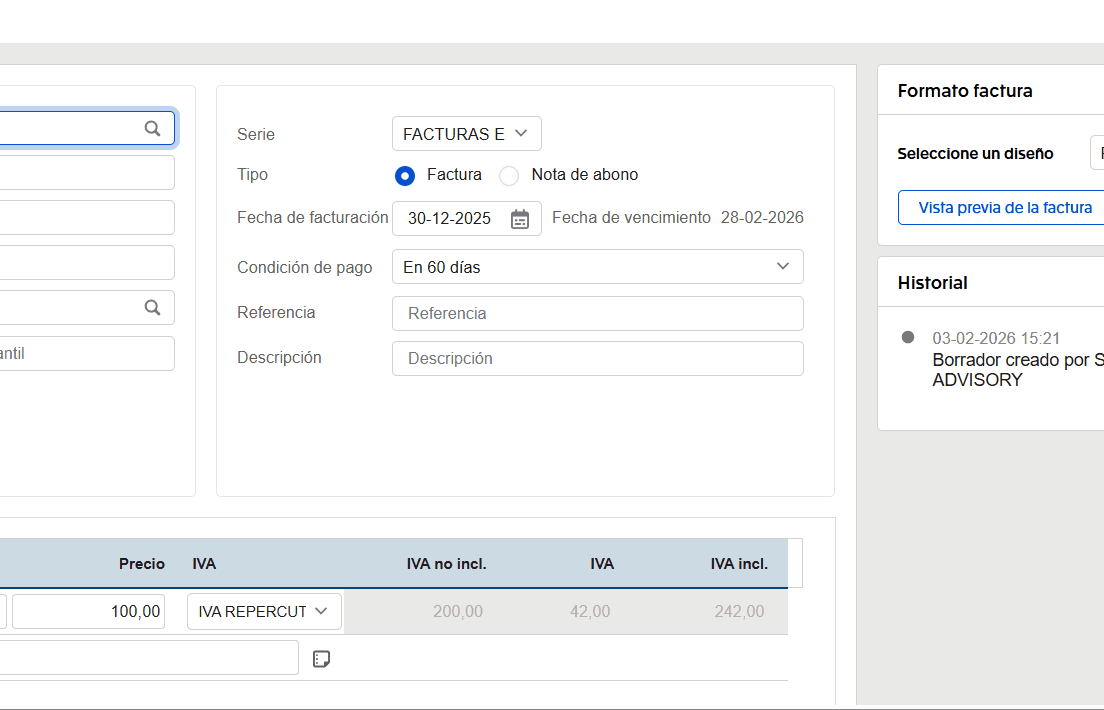Image resolution: width=1104 pixels, height=710 pixels.
Task: Click the Descripción input field
Action: pyautogui.click(x=597, y=358)
